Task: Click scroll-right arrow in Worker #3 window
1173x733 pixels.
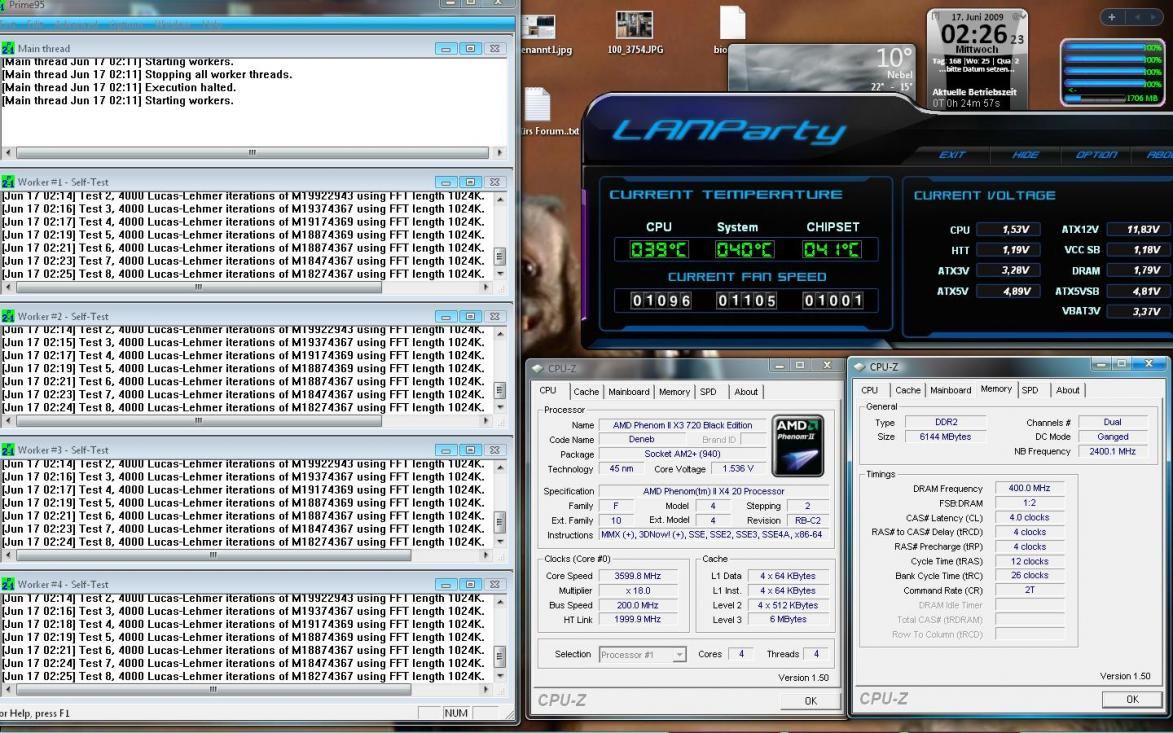Action: [x=486, y=555]
